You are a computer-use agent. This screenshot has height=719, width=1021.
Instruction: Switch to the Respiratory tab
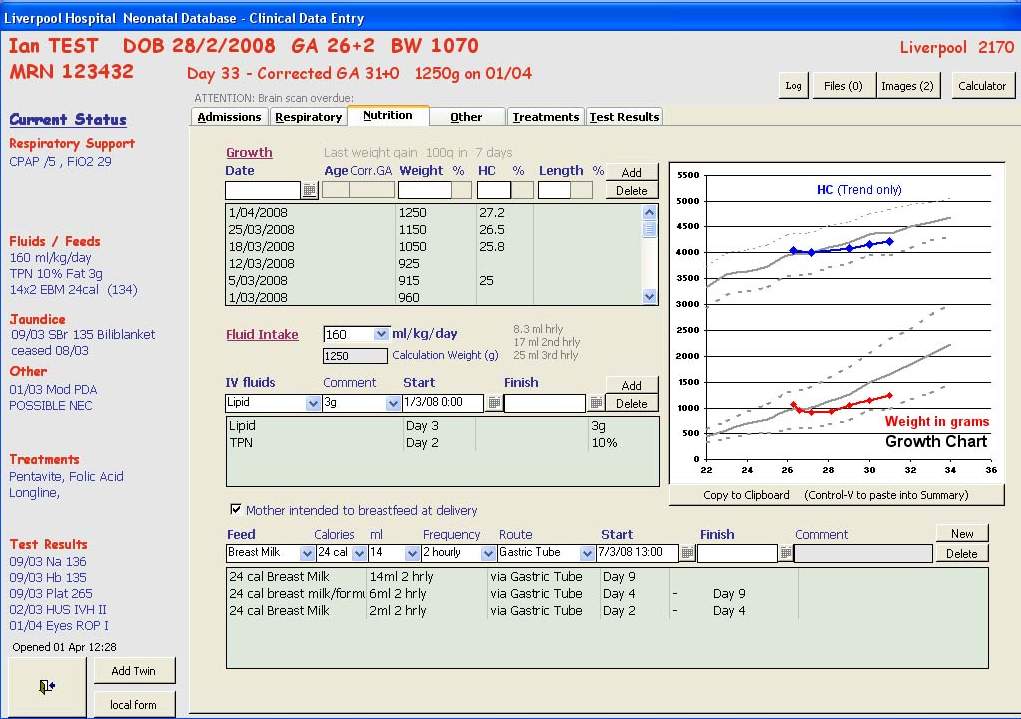tap(308, 117)
